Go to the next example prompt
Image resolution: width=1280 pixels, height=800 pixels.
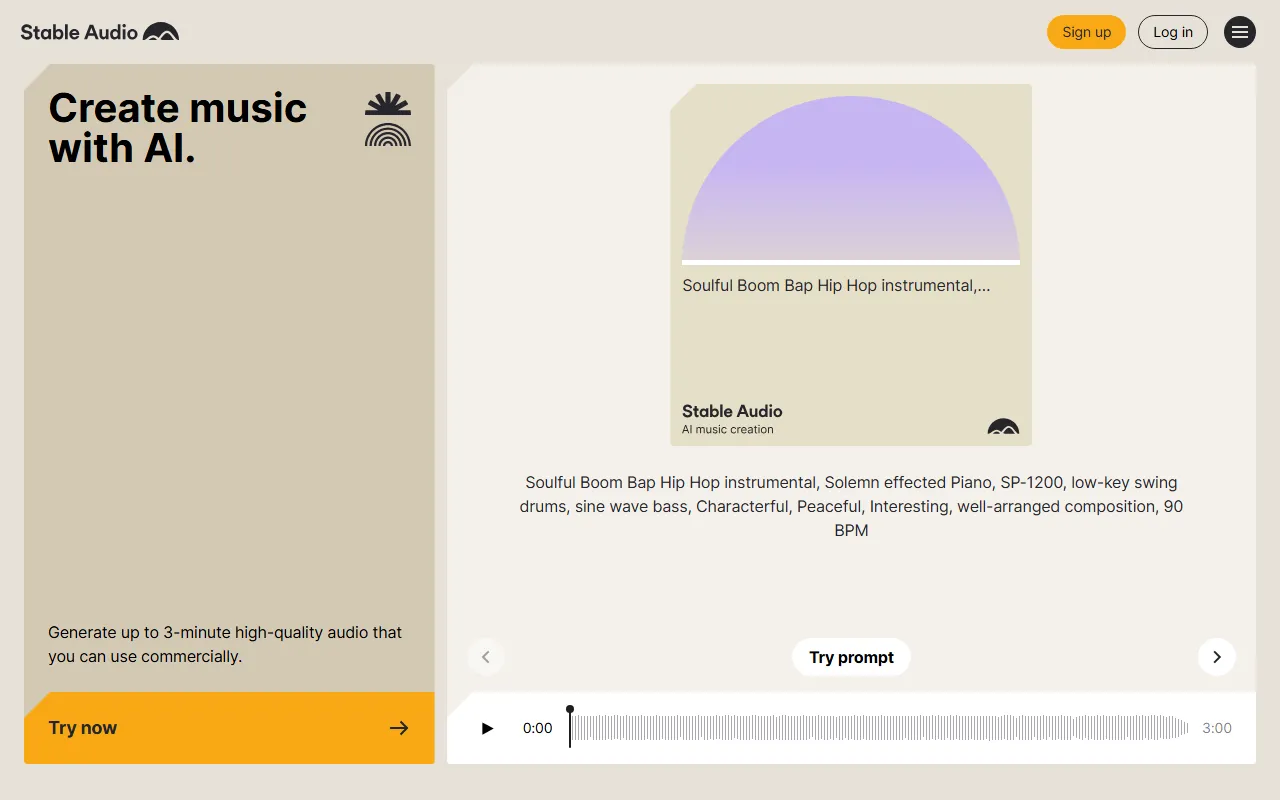(x=1217, y=657)
